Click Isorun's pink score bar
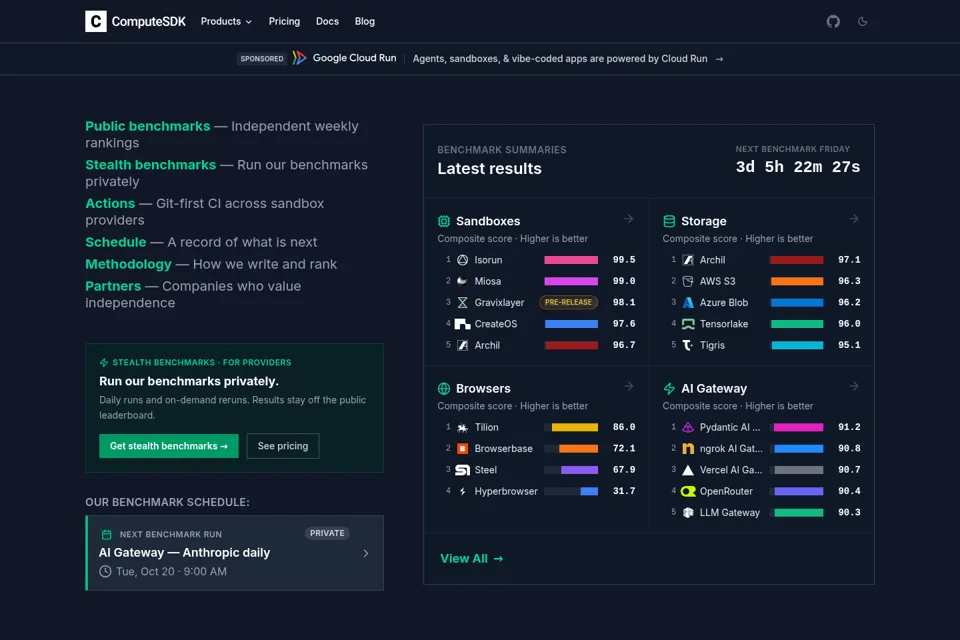 pos(571,260)
